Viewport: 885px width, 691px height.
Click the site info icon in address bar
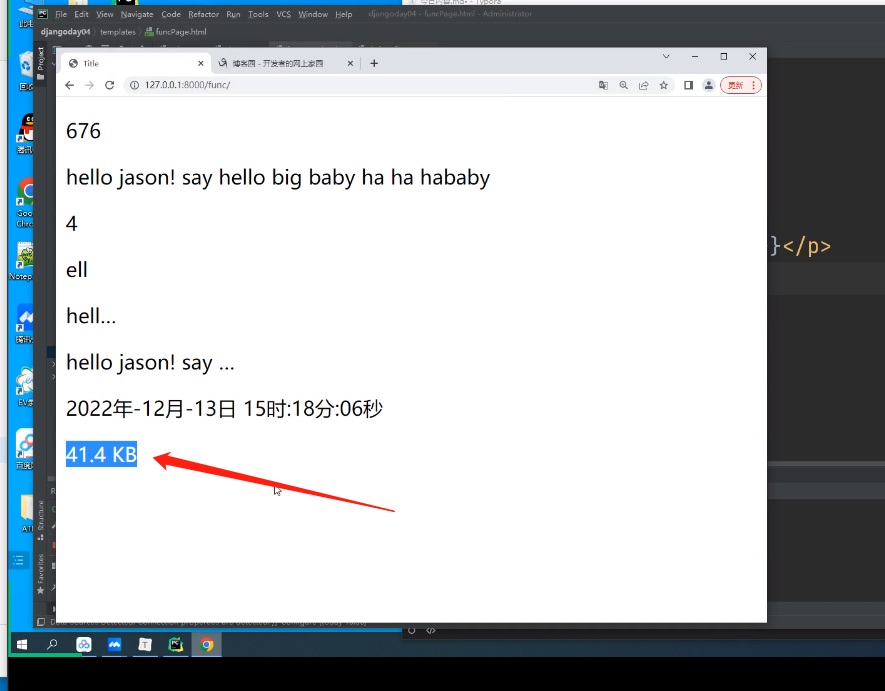click(134, 85)
